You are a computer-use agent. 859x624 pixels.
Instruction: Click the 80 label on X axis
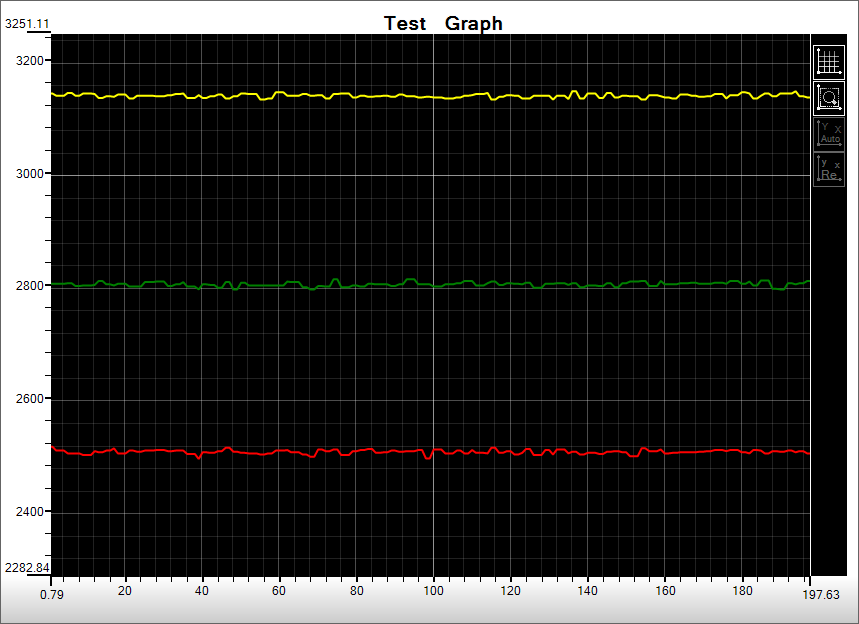click(357, 591)
